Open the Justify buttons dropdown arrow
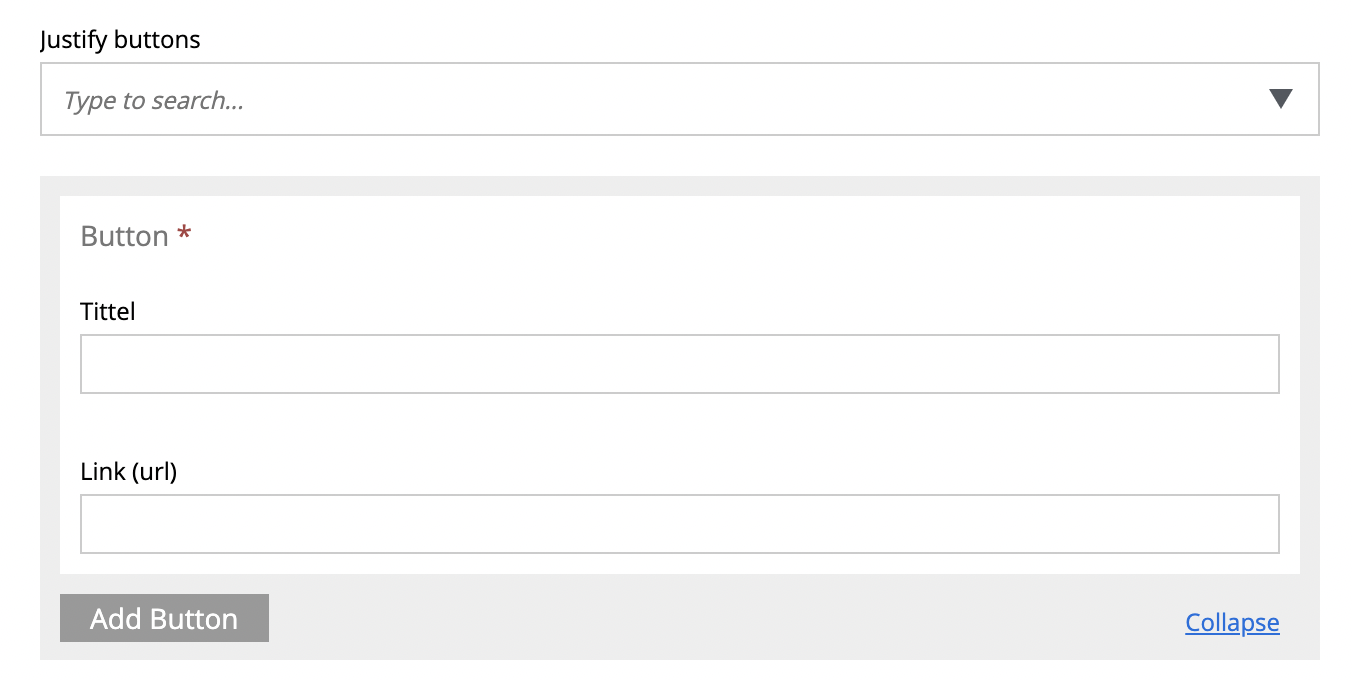The image size is (1352, 680). click(1280, 99)
